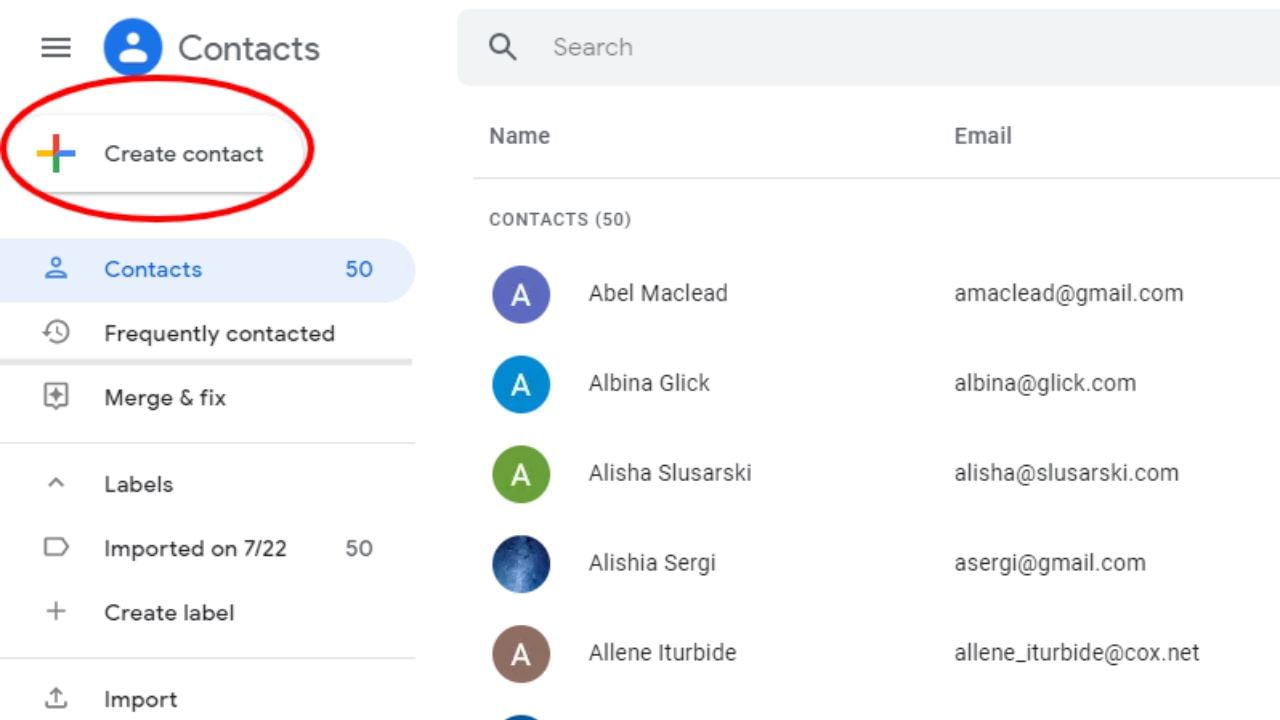
Task: Click the plus icon beside Create label
Action: pyautogui.click(x=56, y=611)
